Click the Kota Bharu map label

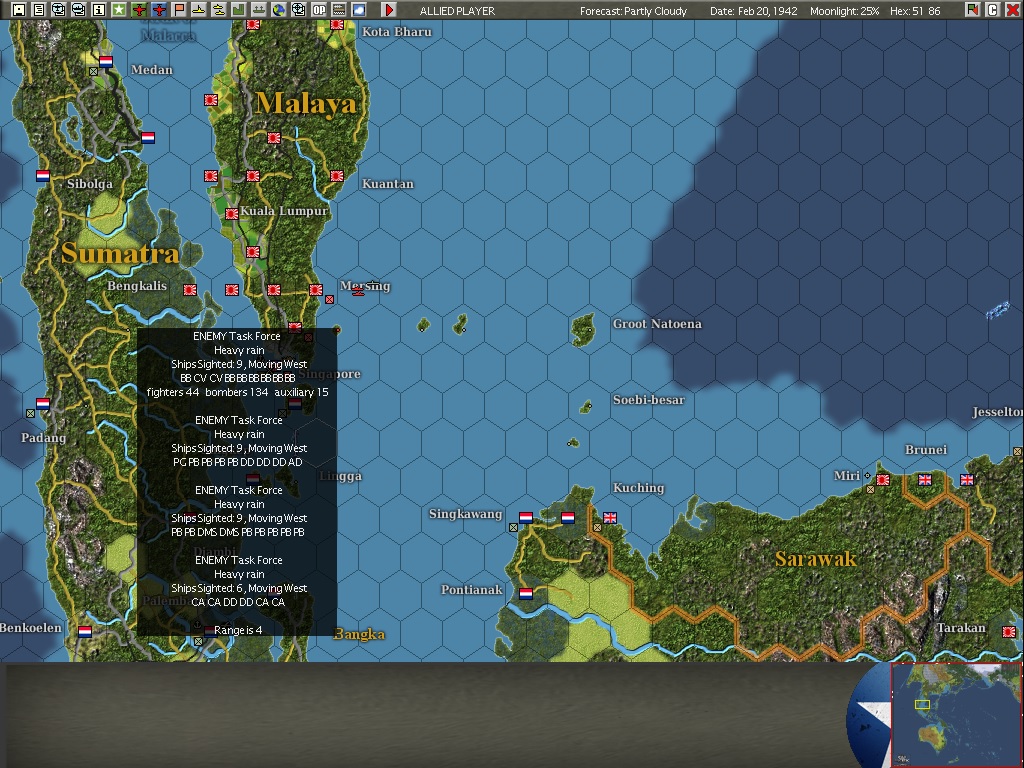396,31
